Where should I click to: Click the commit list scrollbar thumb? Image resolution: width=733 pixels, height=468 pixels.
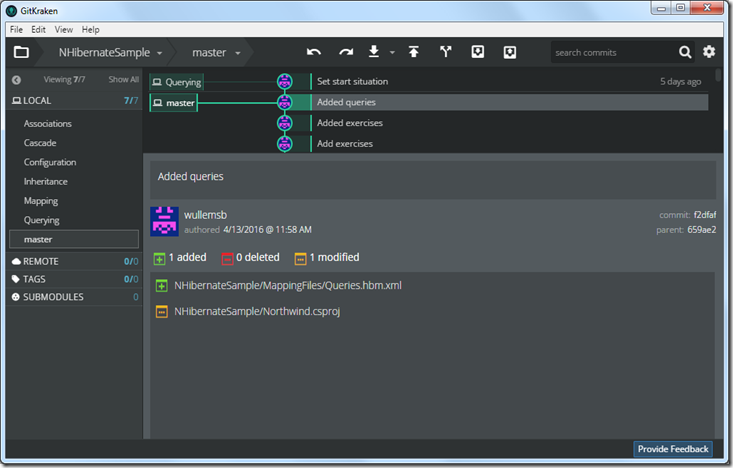pos(718,75)
